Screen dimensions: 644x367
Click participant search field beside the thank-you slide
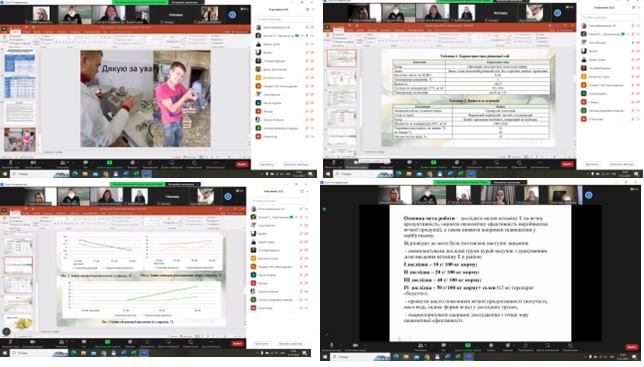(x=284, y=19)
